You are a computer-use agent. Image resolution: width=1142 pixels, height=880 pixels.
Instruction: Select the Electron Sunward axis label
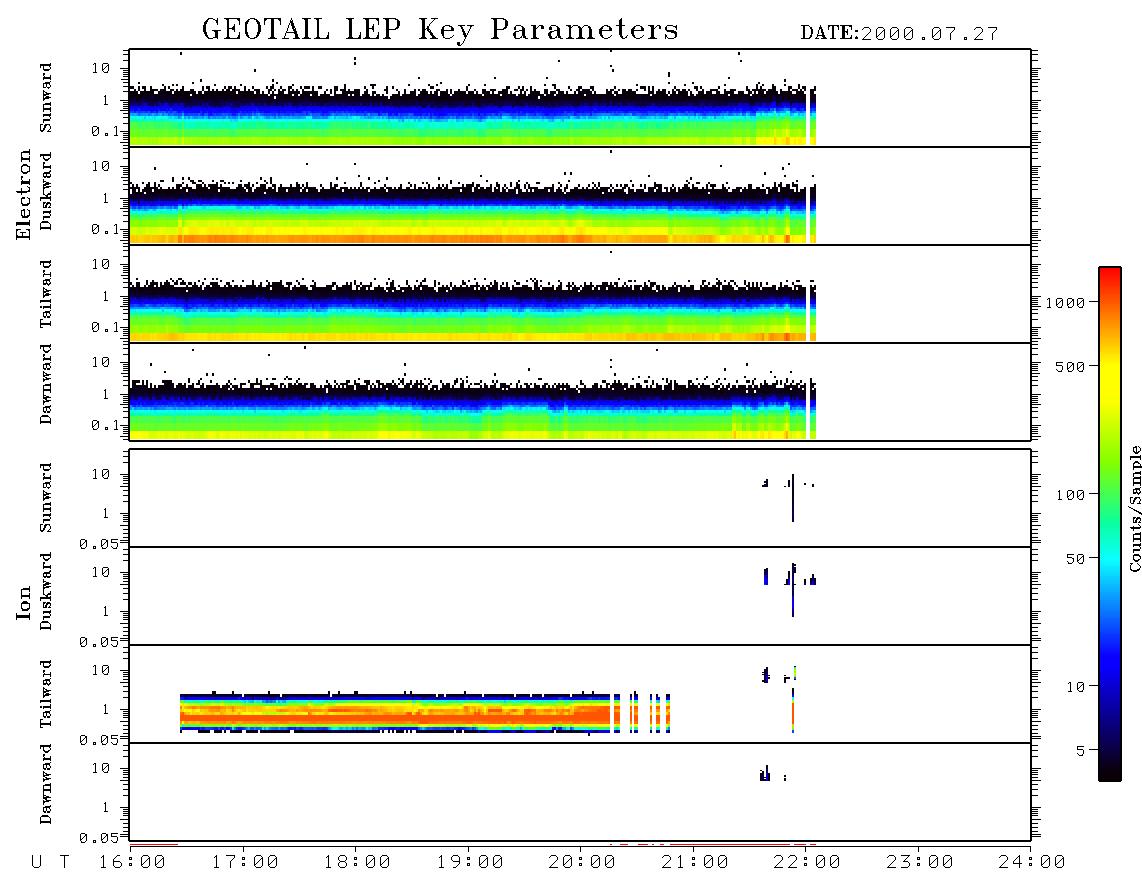click(46, 98)
